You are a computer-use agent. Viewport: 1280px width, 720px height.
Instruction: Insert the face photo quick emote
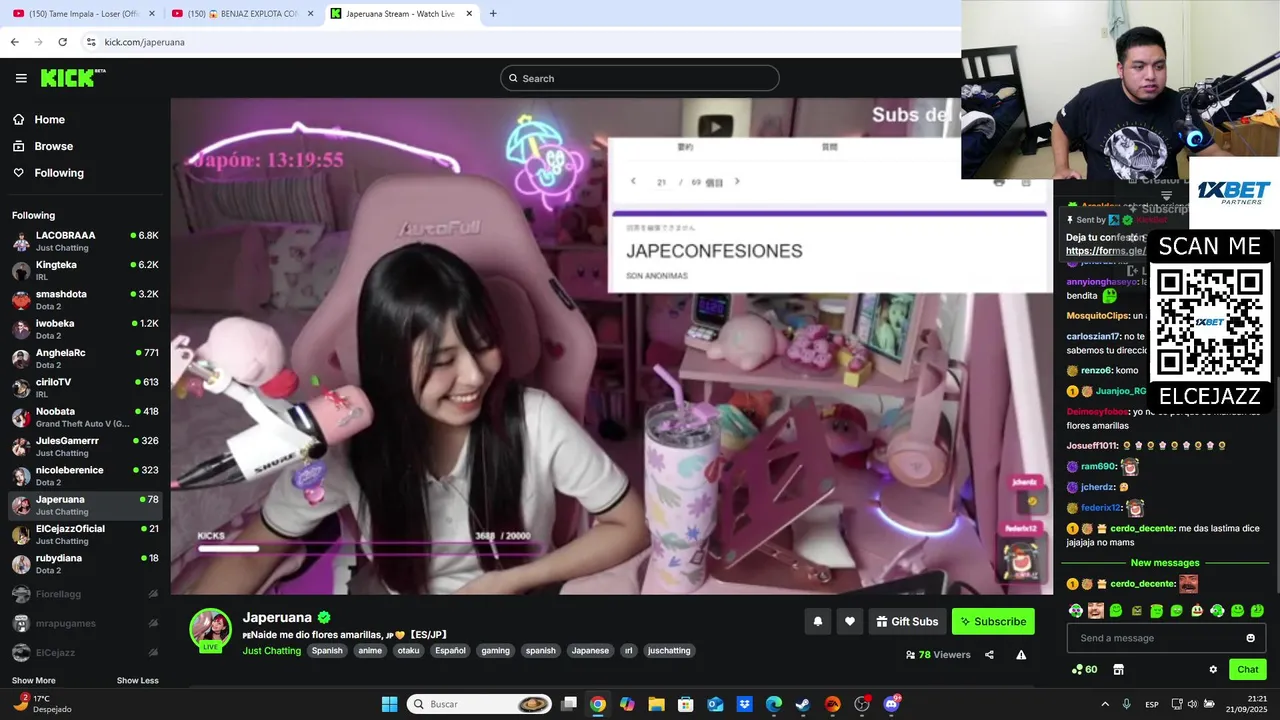pos(1096,610)
